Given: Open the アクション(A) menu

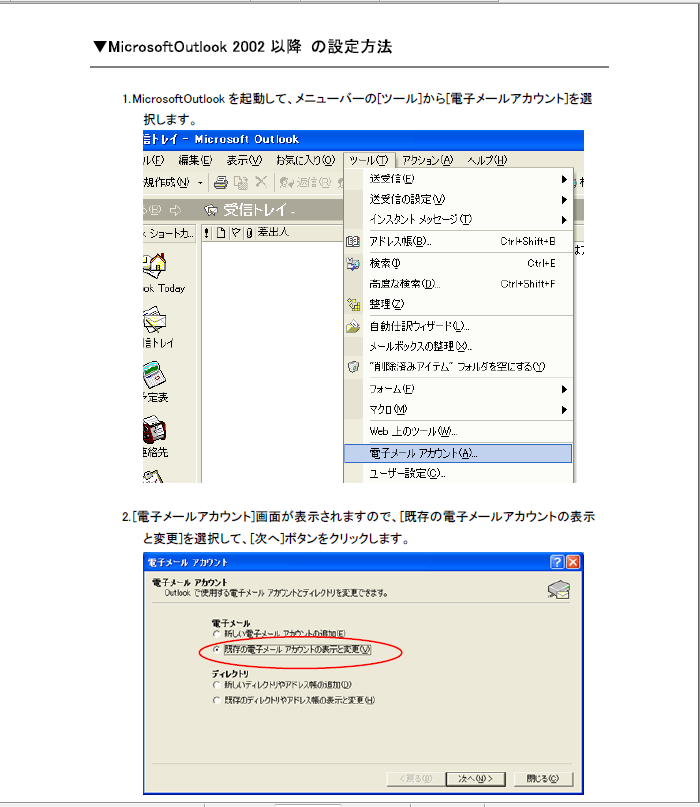Looking at the screenshot, I should [x=428, y=160].
